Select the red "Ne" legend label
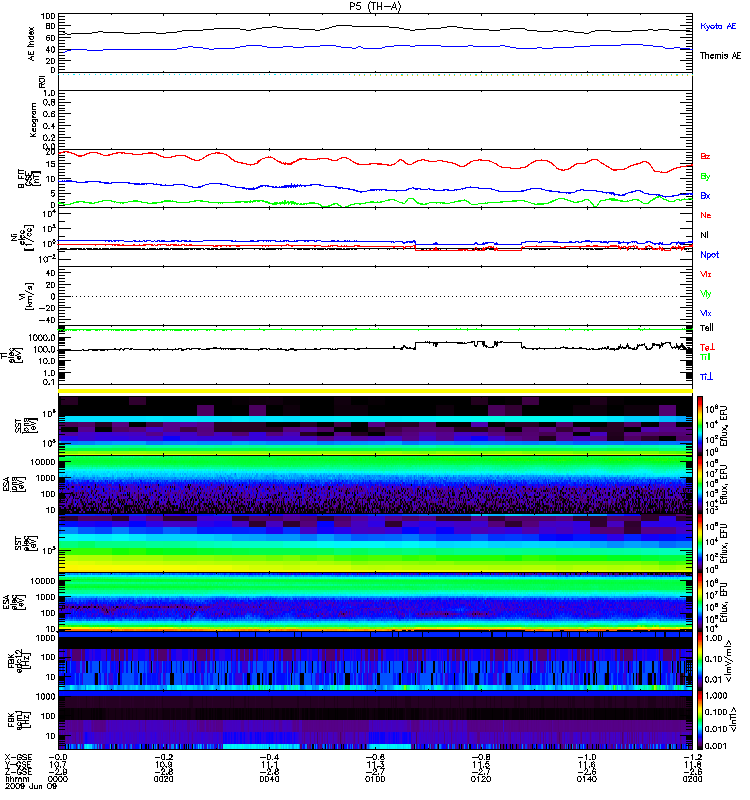Viewport: 750px width, 800px height. 705,215
